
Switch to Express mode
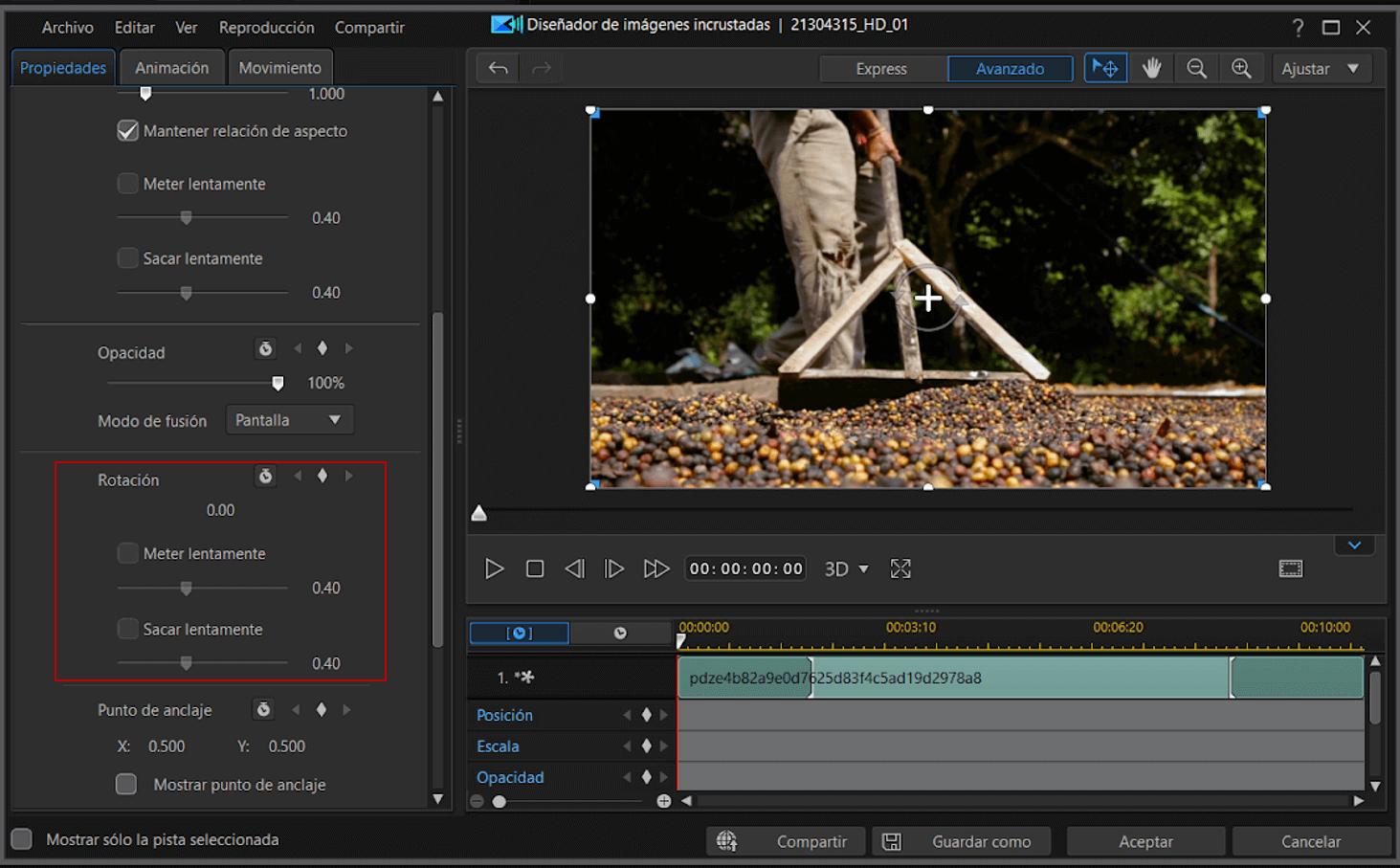(881, 68)
